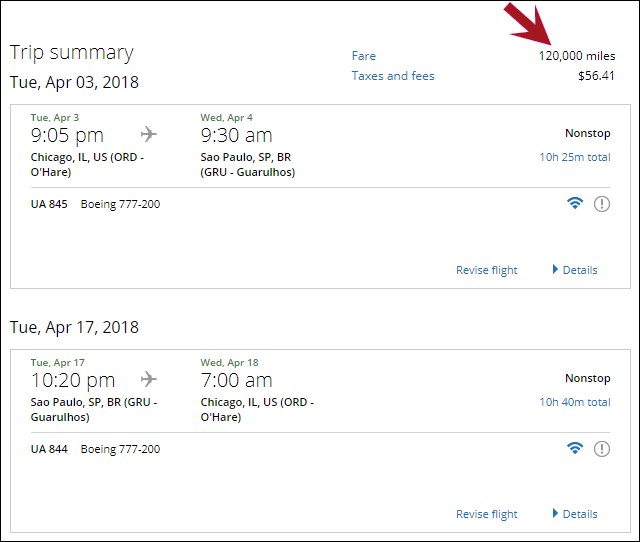The image size is (640, 542).
Task: Click 10h 40m total duration link
Action: [575, 402]
